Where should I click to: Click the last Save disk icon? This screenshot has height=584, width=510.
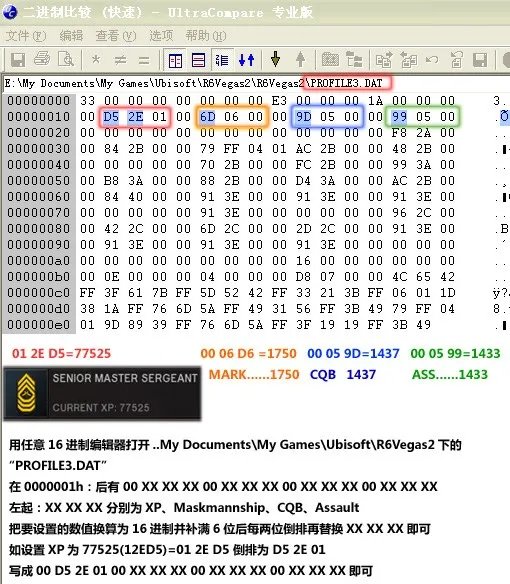click(480, 60)
